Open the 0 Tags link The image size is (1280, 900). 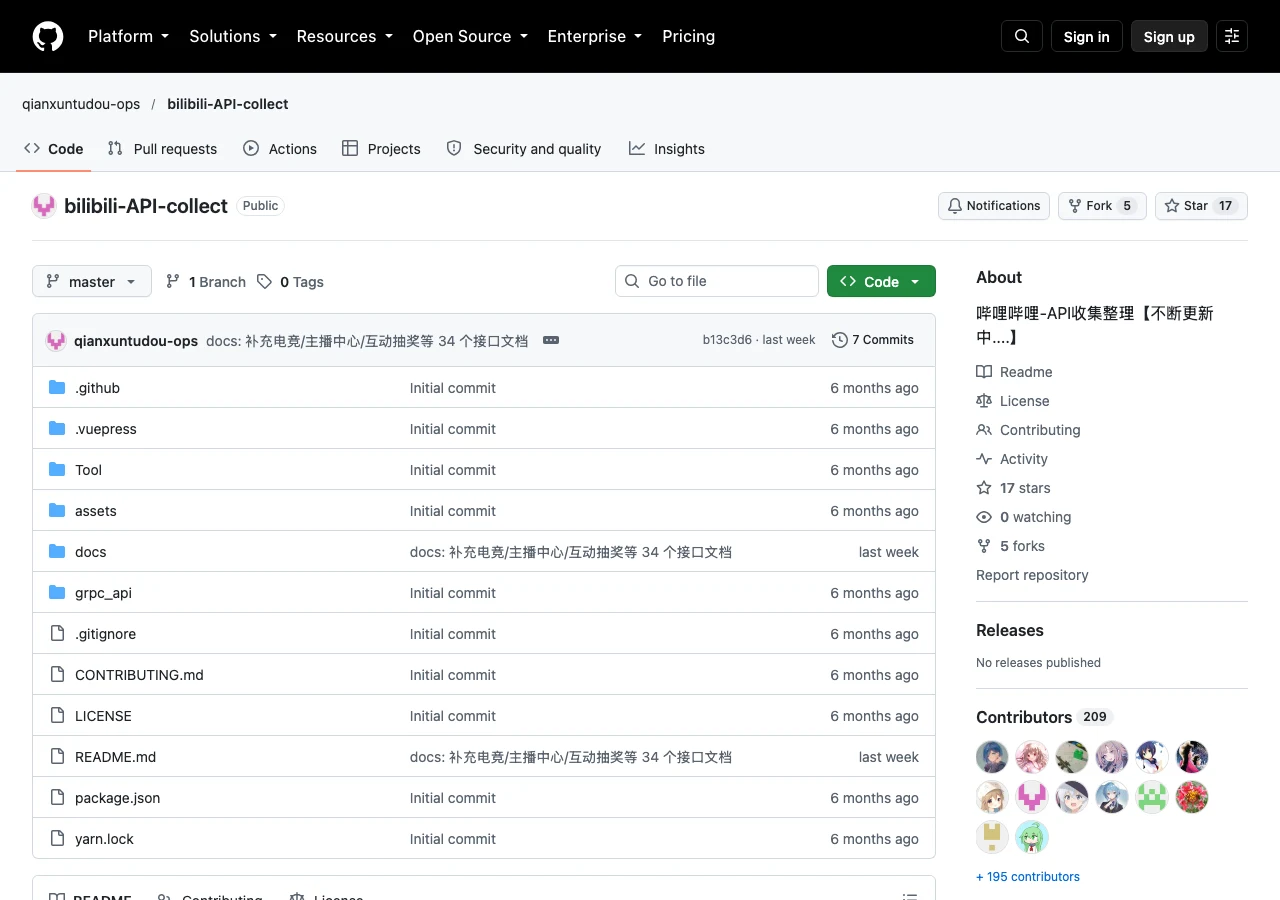pyautogui.click(x=290, y=282)
